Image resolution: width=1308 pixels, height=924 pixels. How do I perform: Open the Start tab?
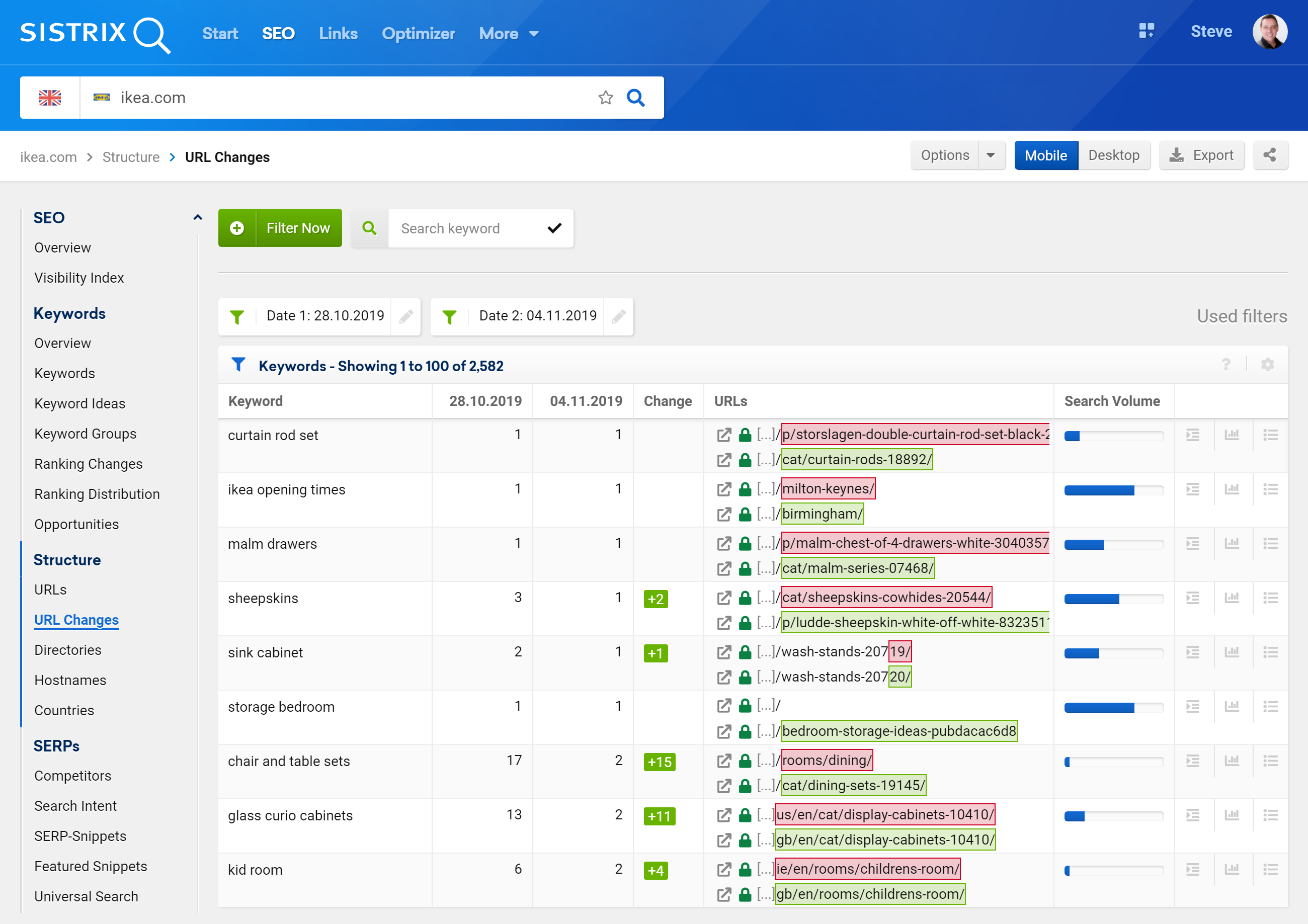click(220, 34)
